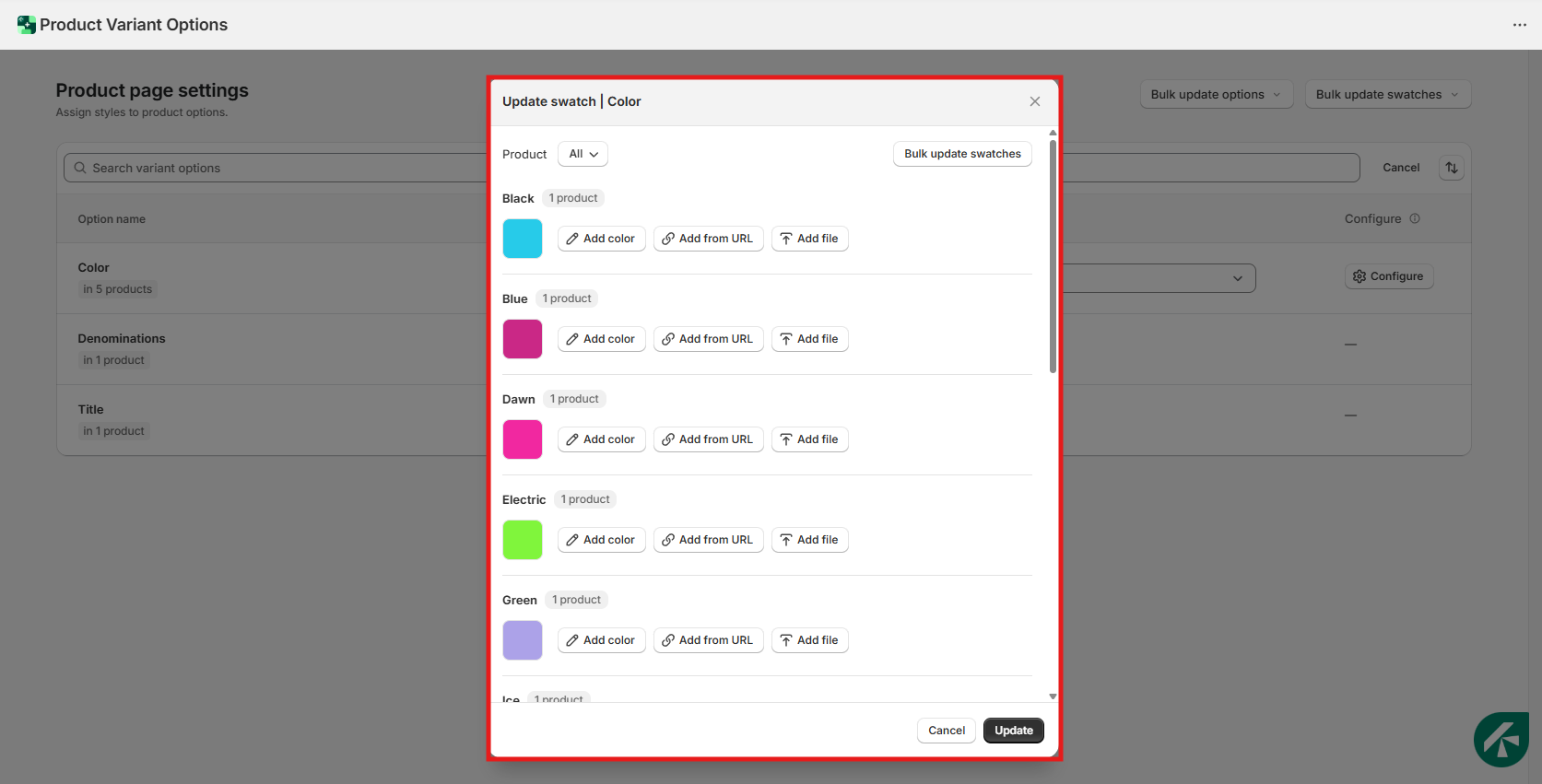Click Add from URL for Blue swatch
This screenshot has width=1542, height=784.
point(708,339)
